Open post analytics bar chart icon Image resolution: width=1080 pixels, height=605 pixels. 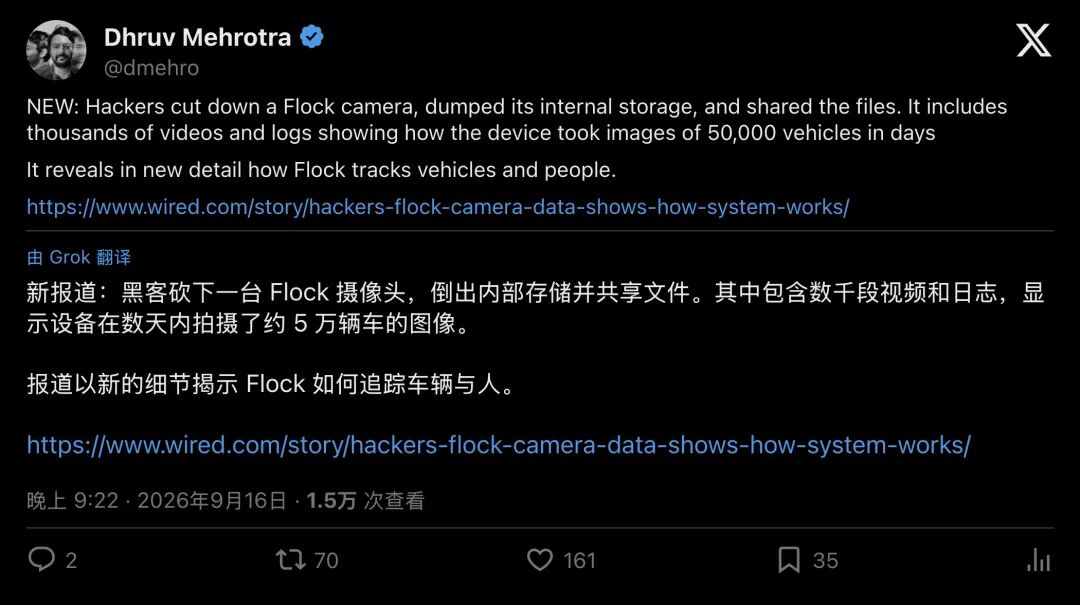[1039, 560]
